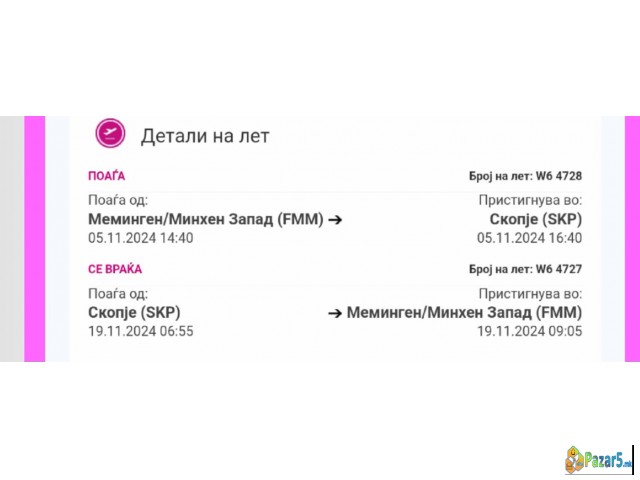Select return arrival airport Меминген/Минхен Запад (FMM)
Image resolution: width=640 pixels, height=480 pixels.
(464, 313)
